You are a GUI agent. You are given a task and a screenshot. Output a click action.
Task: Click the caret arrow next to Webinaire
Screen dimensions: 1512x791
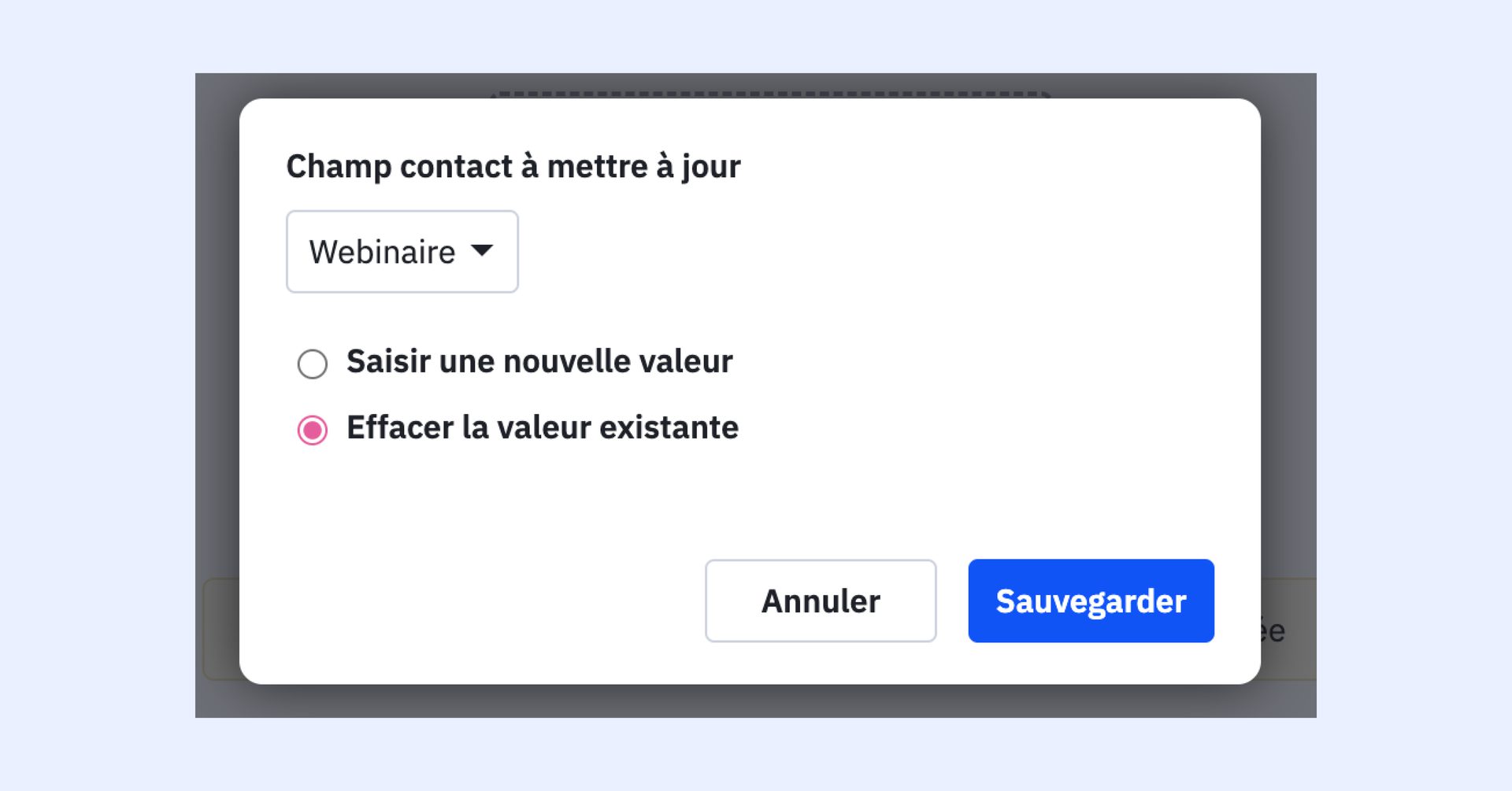[x=481, y=251]
